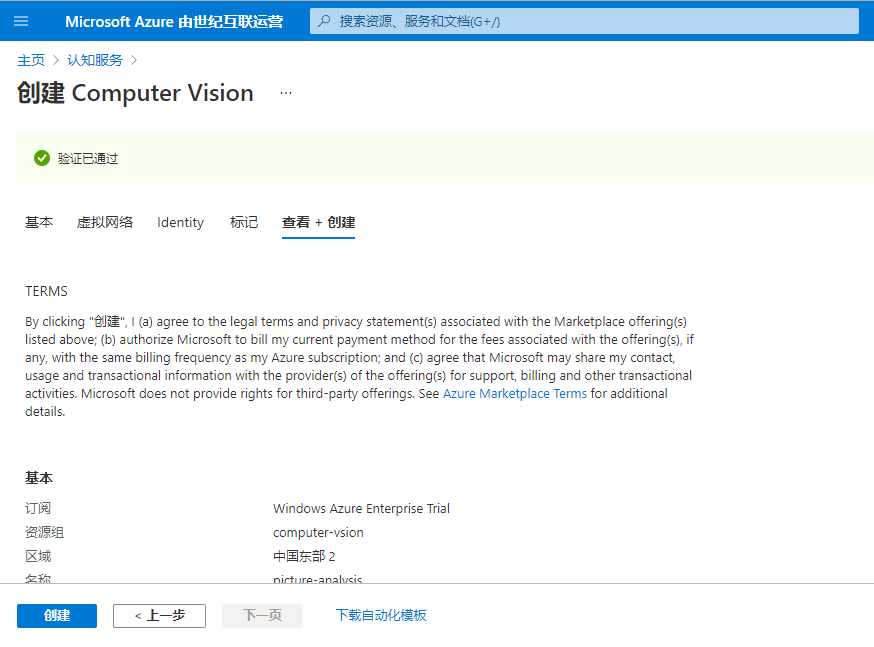Open the ellipsis more options menu

point(286,93)
